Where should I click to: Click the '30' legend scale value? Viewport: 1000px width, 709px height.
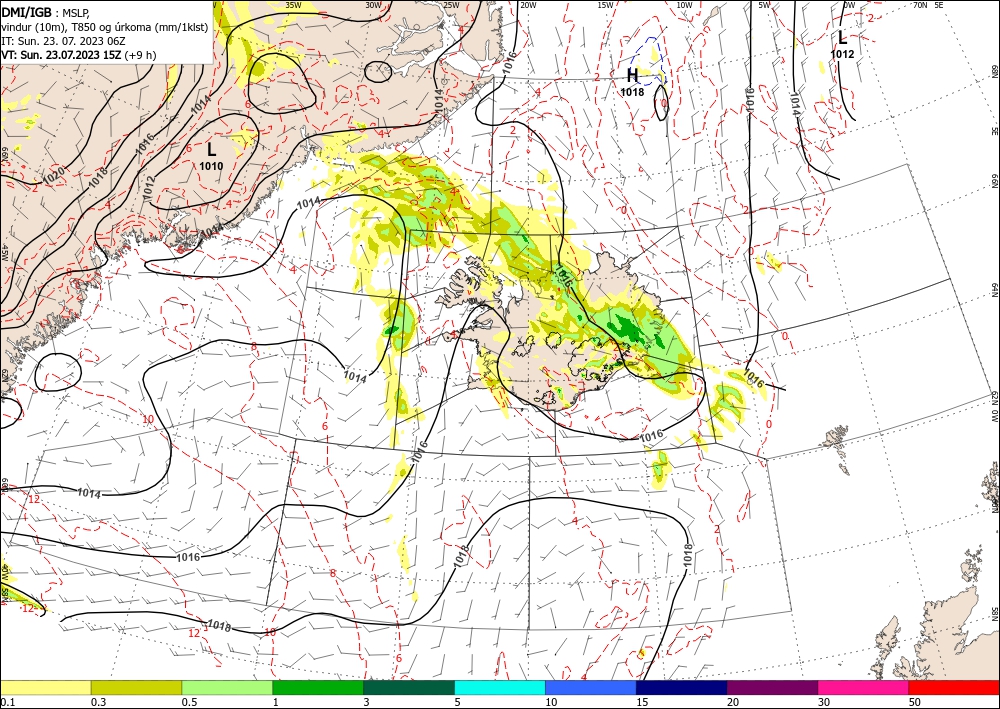pos(824,702)
